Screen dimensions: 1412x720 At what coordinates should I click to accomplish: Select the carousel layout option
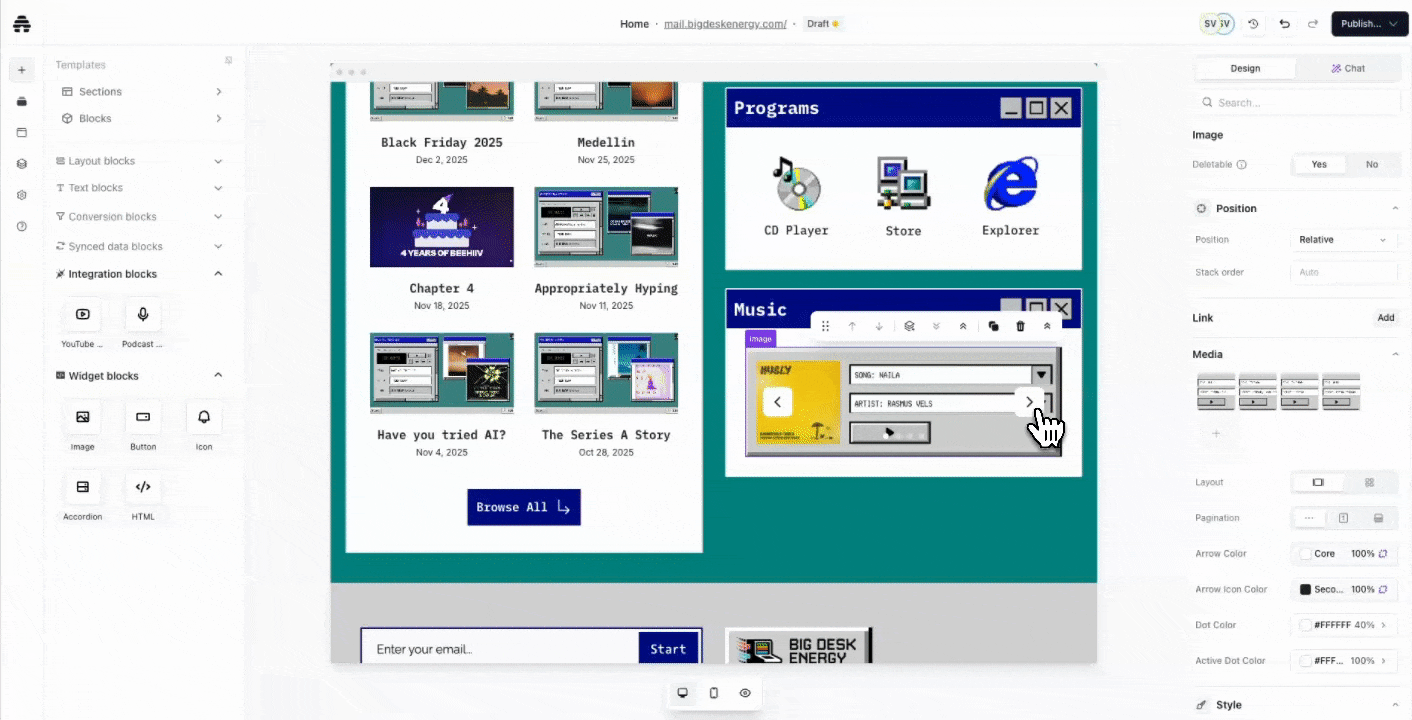(1318, 482)
